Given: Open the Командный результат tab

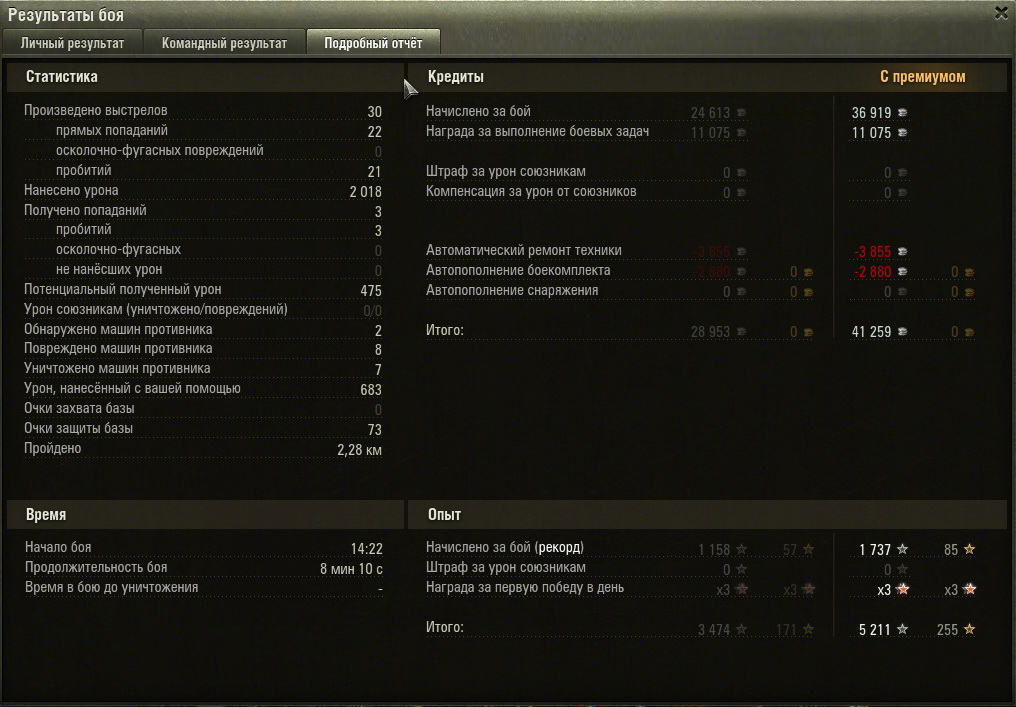Looking at the screenshot, I should [x=224, y=43].
